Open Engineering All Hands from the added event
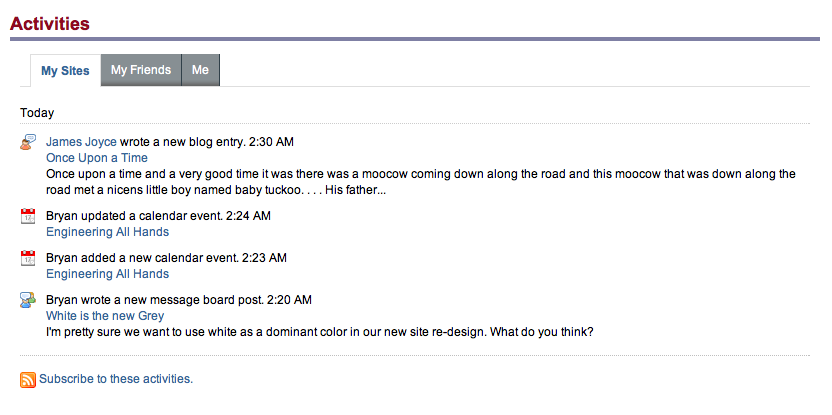 pyautogui.click(x=108, y=274)
